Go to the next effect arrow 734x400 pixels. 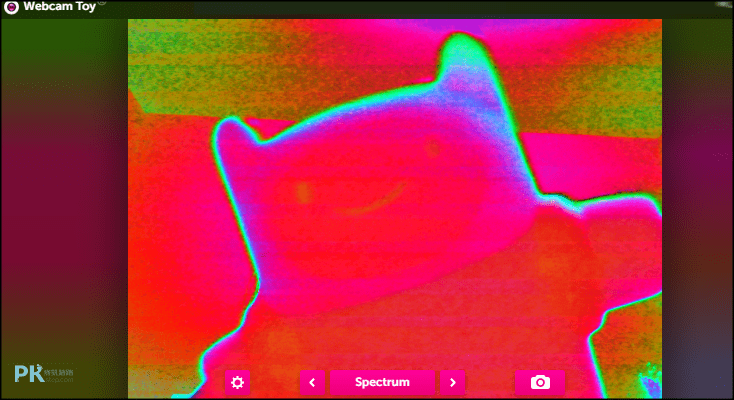(x=452, y=382)
